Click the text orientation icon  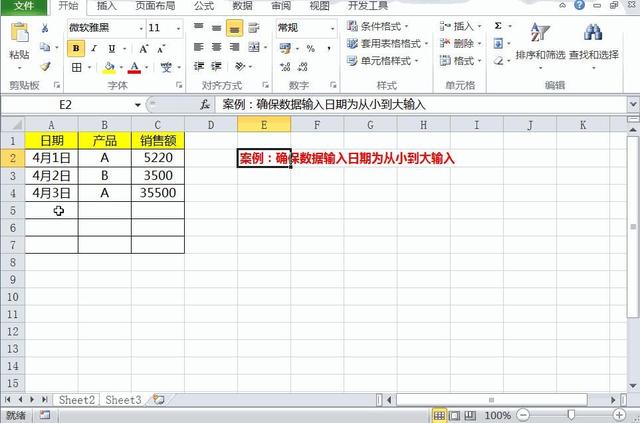pyautogui.click(x=240, y=66)
